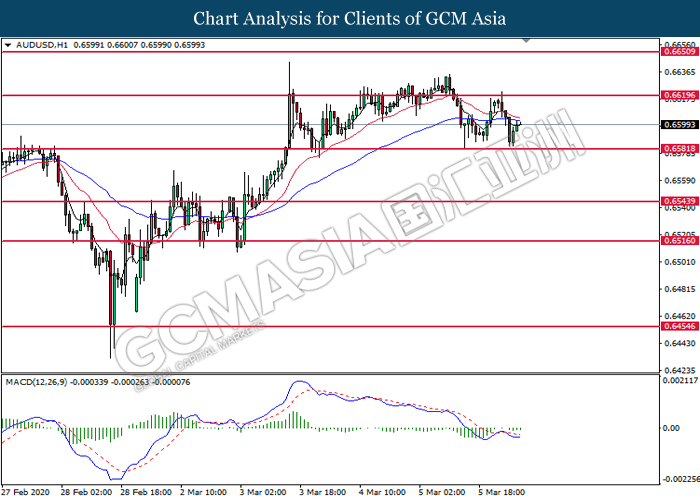This screenshot has width=700, height=500.
Task: Click the dropdown arrow beside AUDUSD,H1
Action: (x=8, y=45)
